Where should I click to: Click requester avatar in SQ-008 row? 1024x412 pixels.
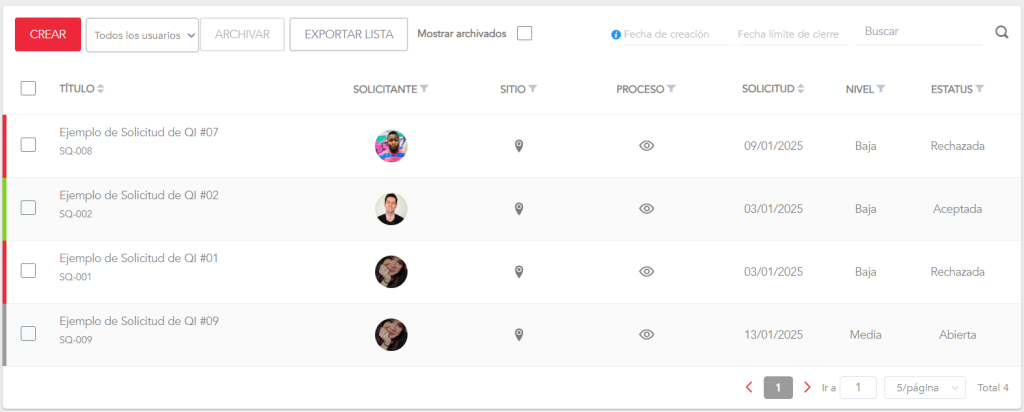pyautogui.click(x=391, y=146)
